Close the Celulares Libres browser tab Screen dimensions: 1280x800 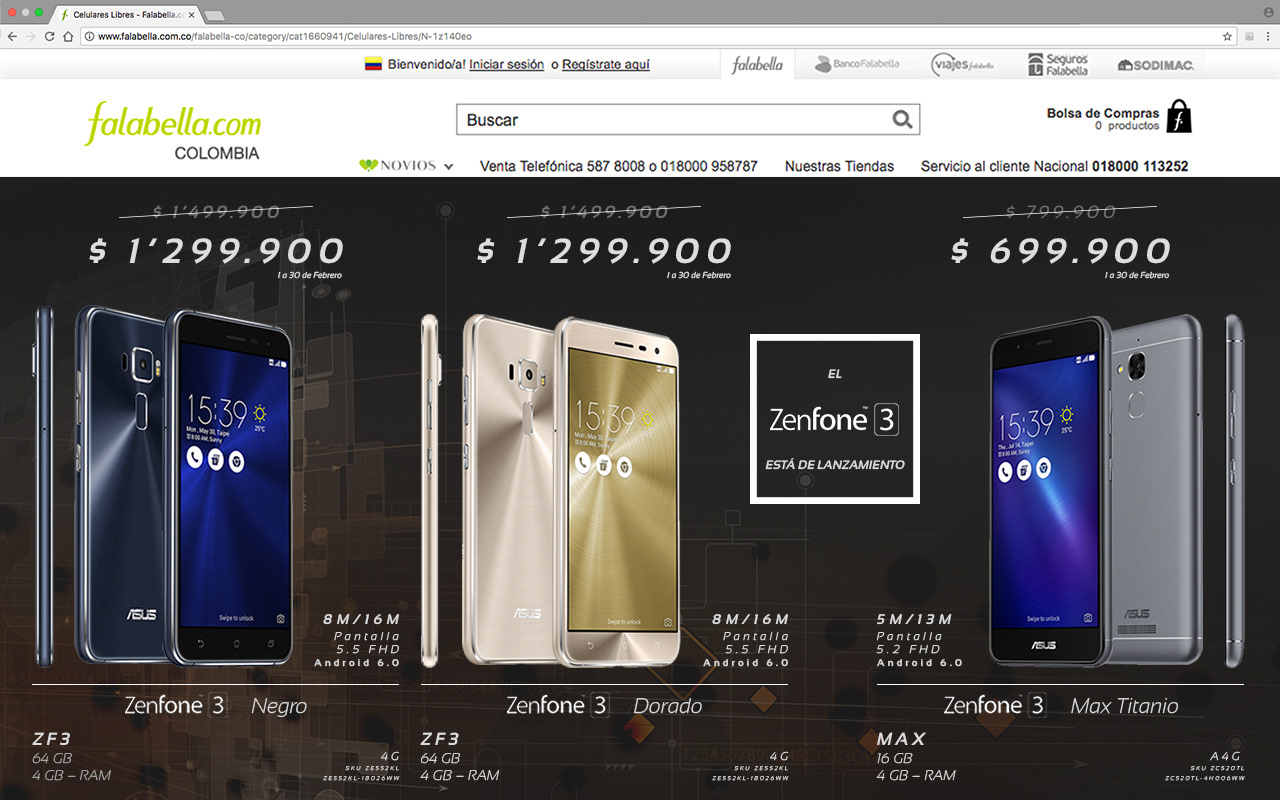(x=191, y=15)
